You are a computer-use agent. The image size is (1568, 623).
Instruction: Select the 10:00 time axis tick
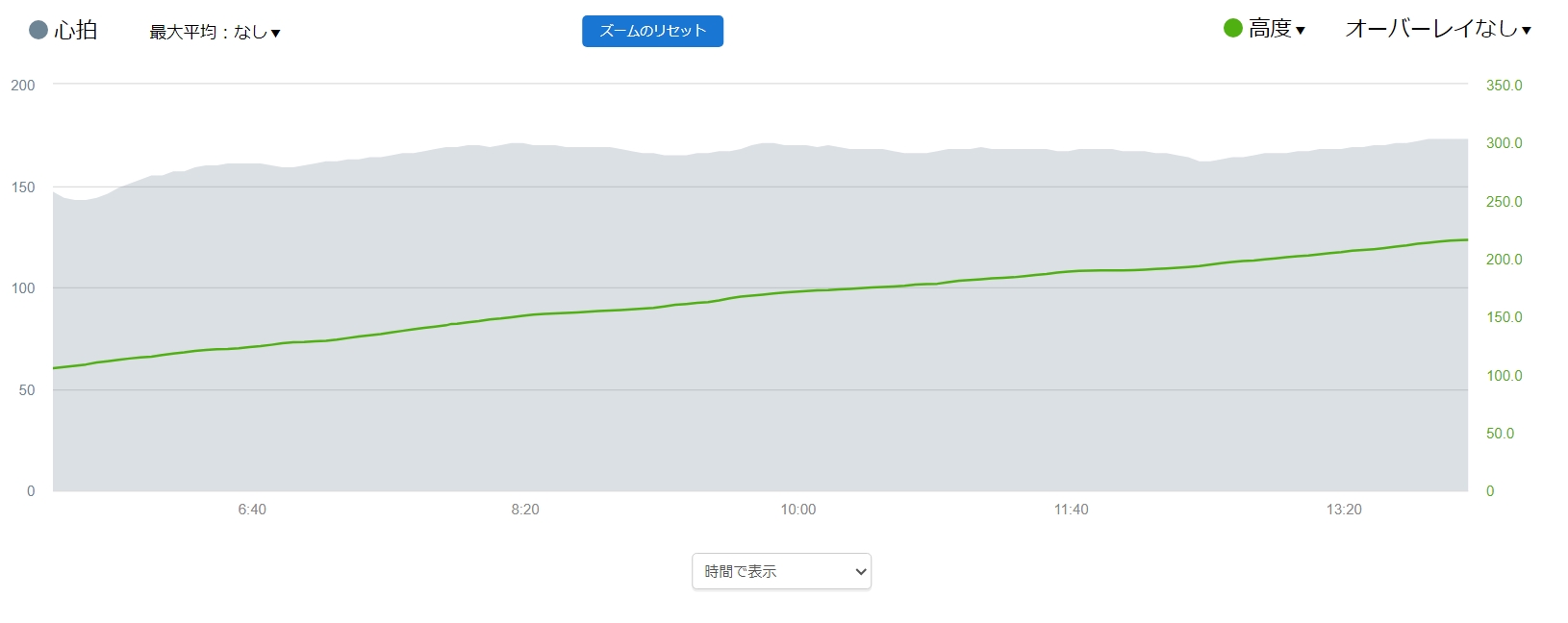pos(798,510)
